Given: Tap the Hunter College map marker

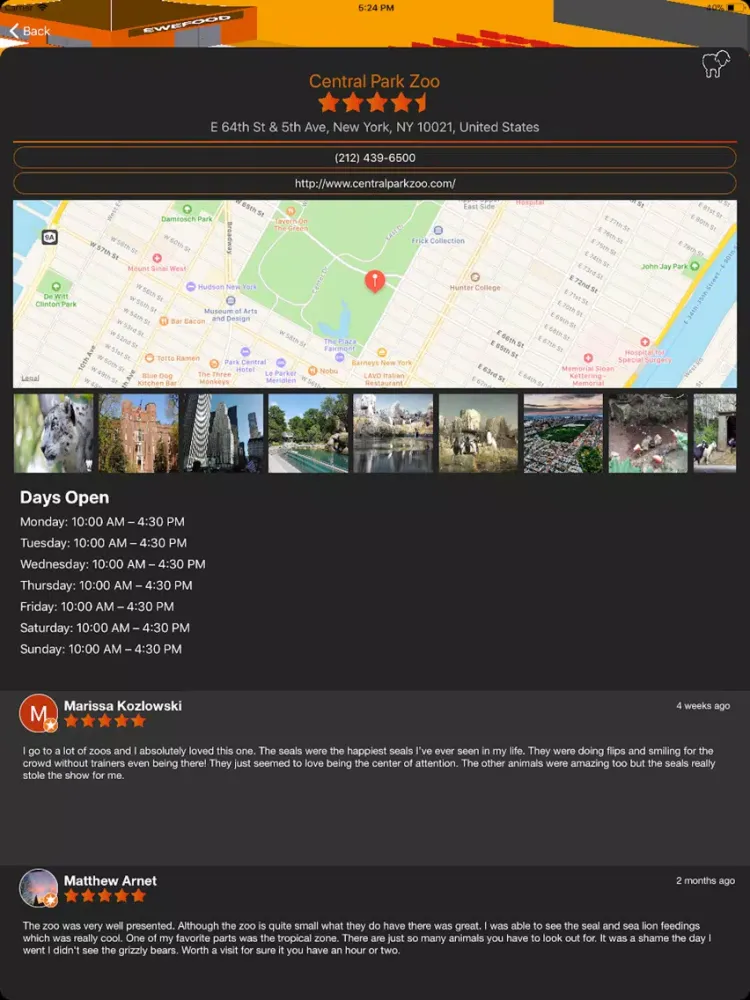Looking at the screenshot, I should pos(474,277).
